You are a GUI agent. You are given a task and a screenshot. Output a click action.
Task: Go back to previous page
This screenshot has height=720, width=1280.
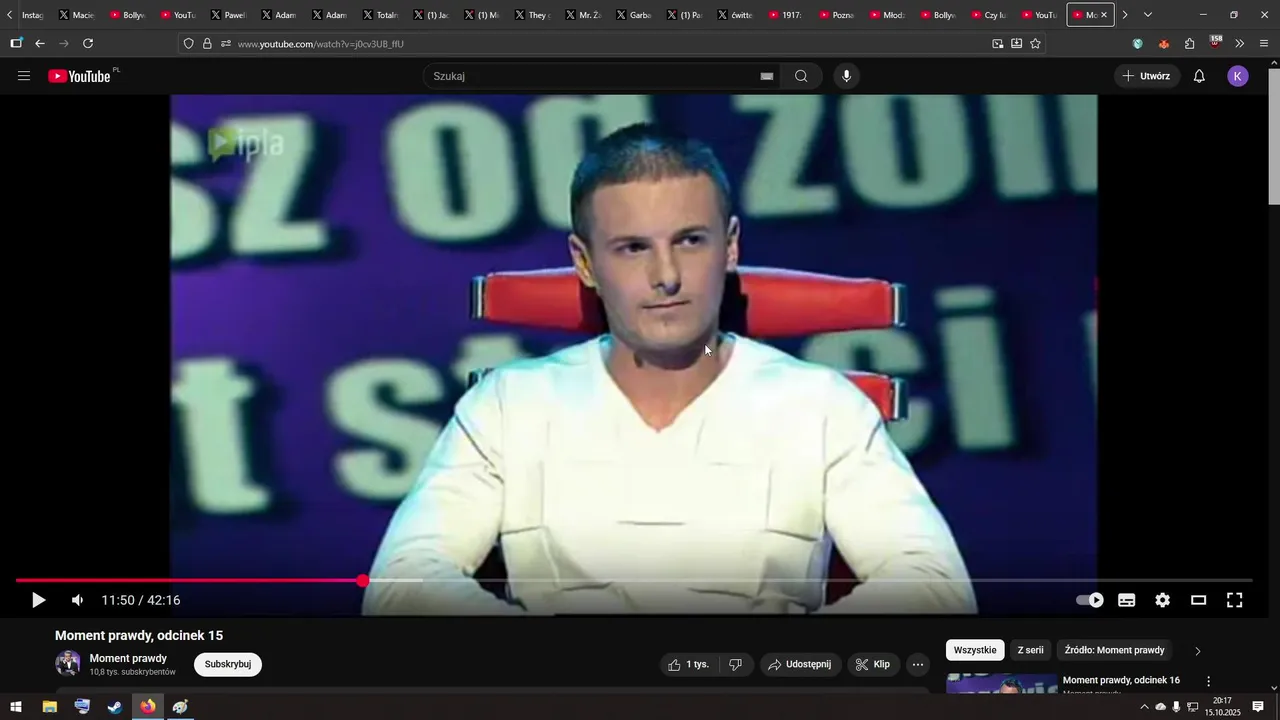(x=40, y=44)
